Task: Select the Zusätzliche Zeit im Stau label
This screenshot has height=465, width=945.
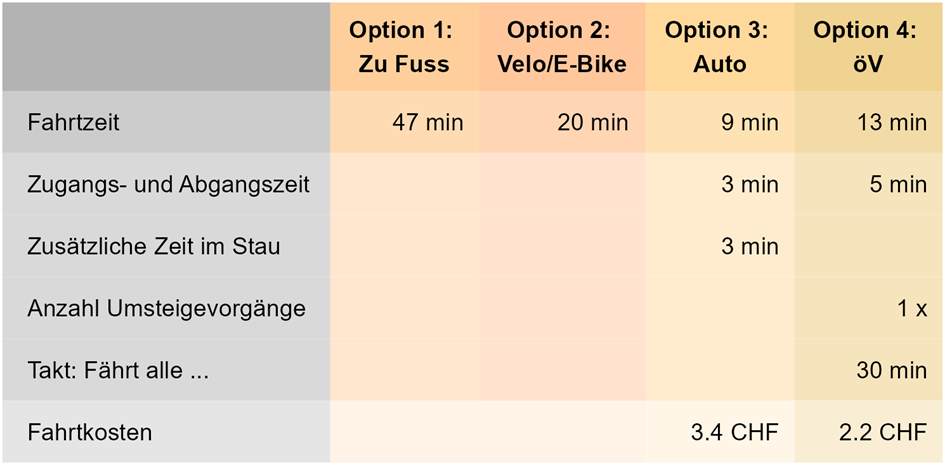Action: pos(154,246)
